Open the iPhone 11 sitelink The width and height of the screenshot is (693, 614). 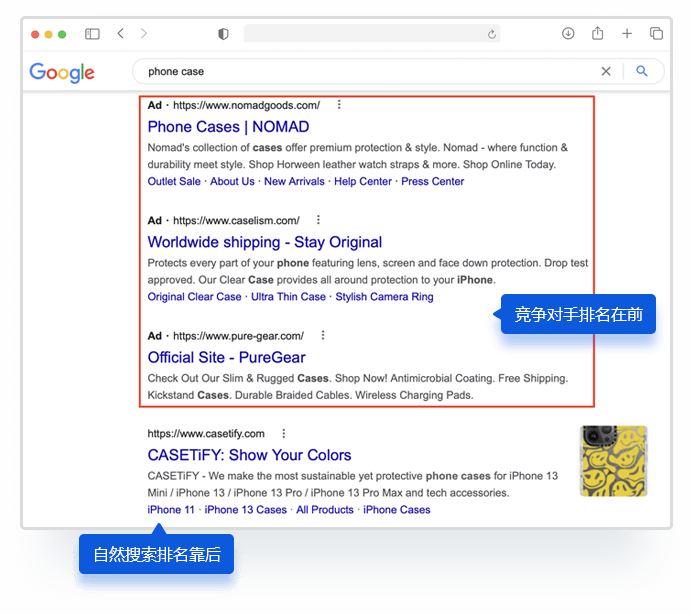171,510
